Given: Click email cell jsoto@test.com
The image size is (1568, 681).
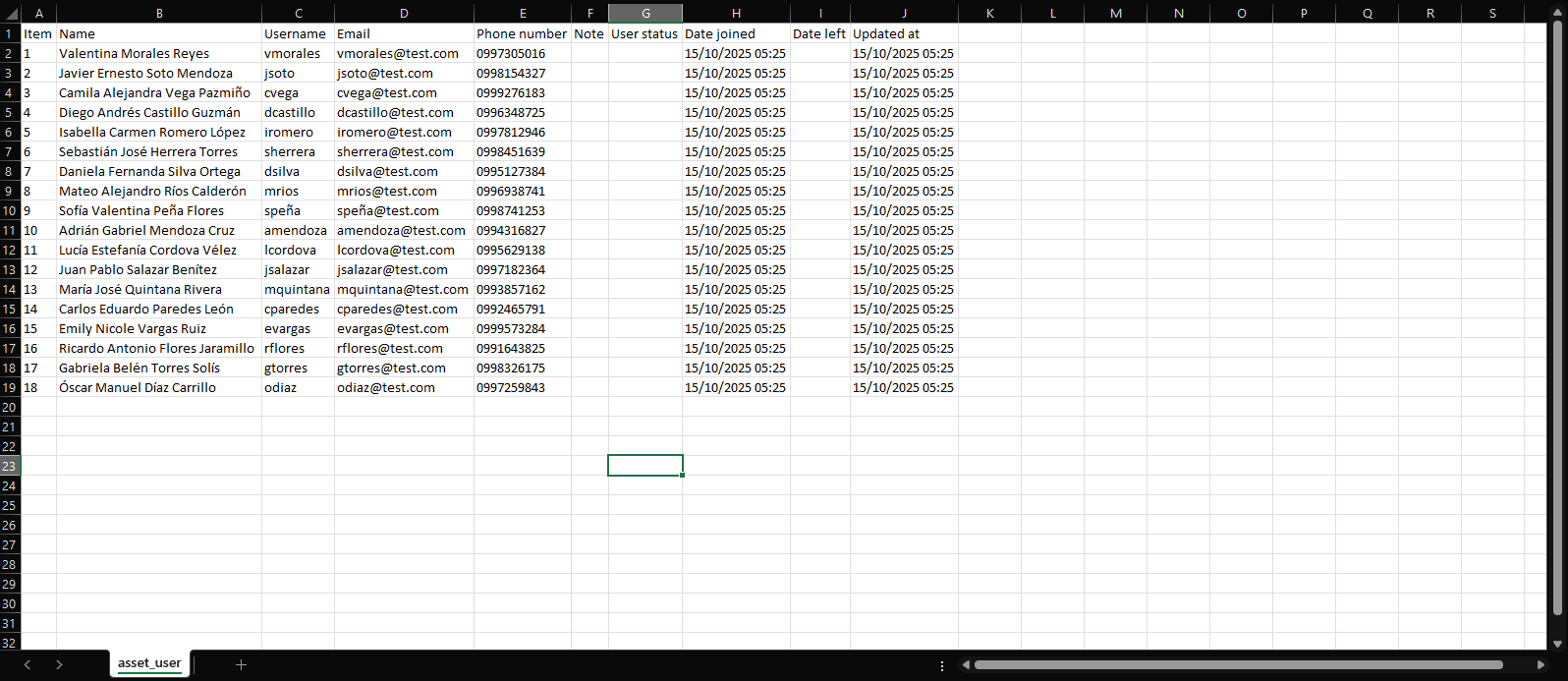Looking at the screenshot, I should (x=385, y=73).
